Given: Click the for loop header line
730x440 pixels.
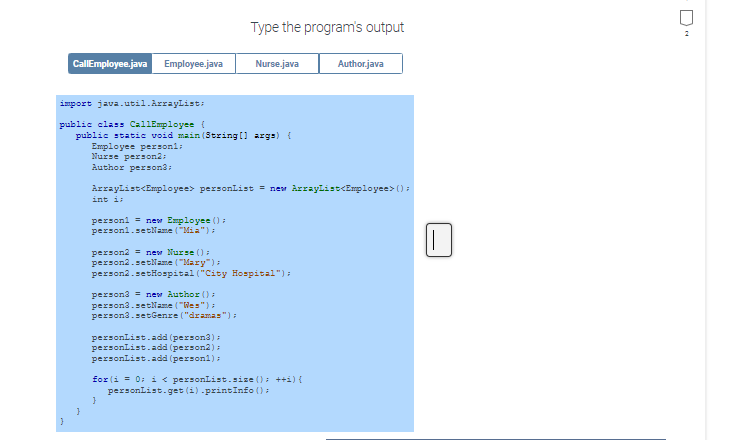Looking at the screenshot, I should (x=197, y=379).
